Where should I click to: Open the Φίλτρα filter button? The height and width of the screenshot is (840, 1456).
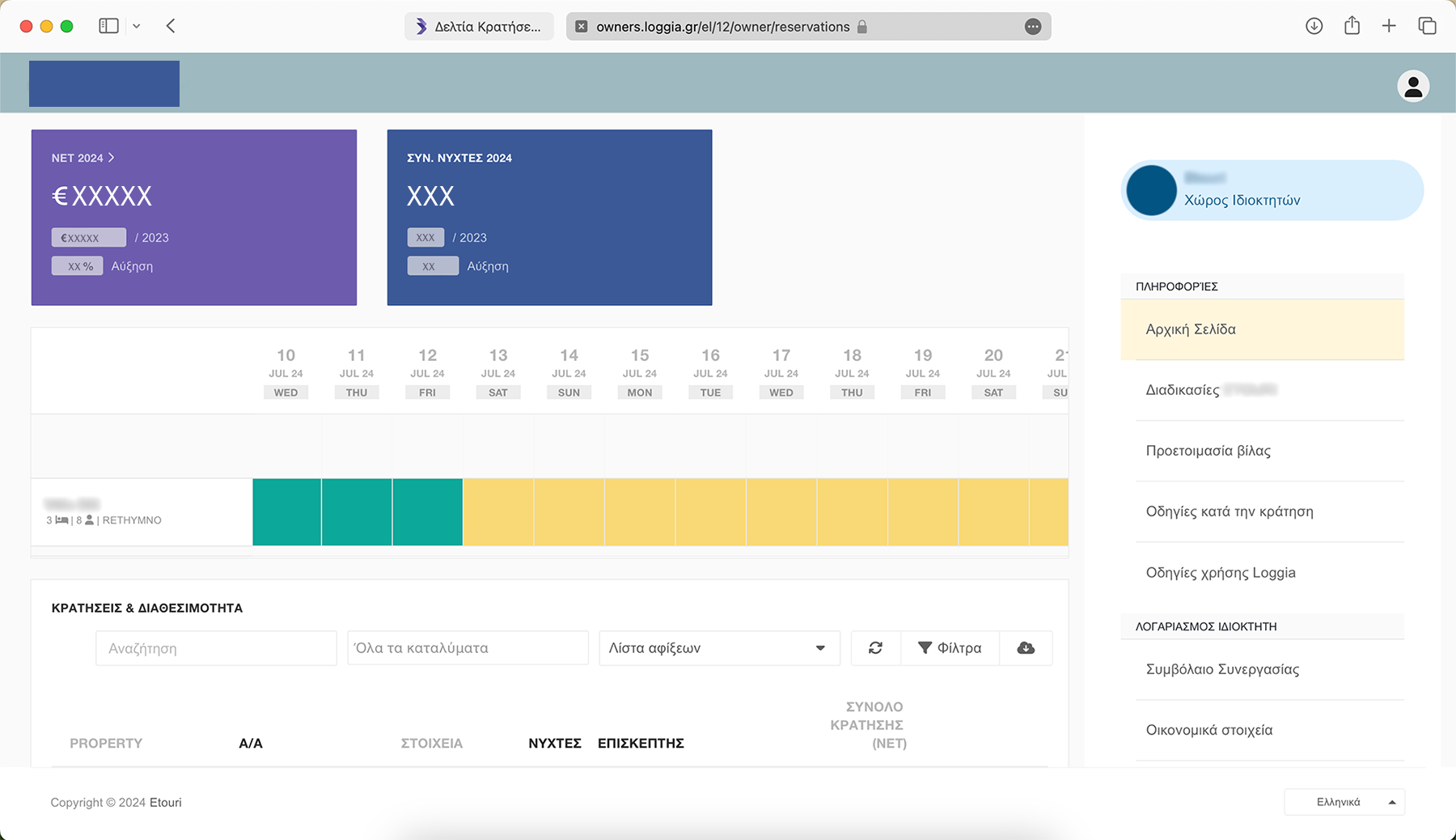coord(950,648)
